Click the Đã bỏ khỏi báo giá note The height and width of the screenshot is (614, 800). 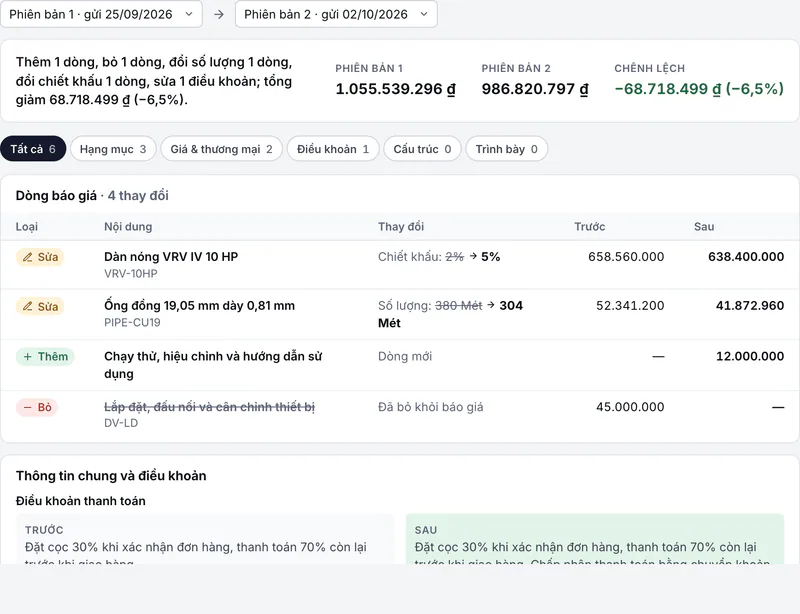click(x=431, y=407)
